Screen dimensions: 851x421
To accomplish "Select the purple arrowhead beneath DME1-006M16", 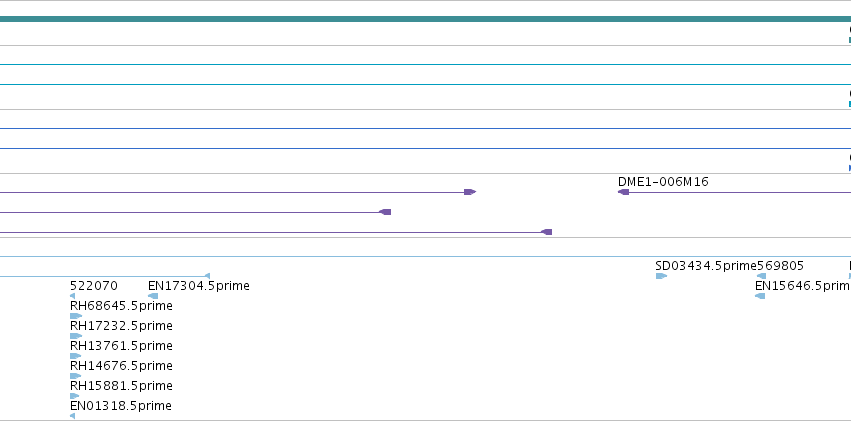I will [x=624, y=192].
